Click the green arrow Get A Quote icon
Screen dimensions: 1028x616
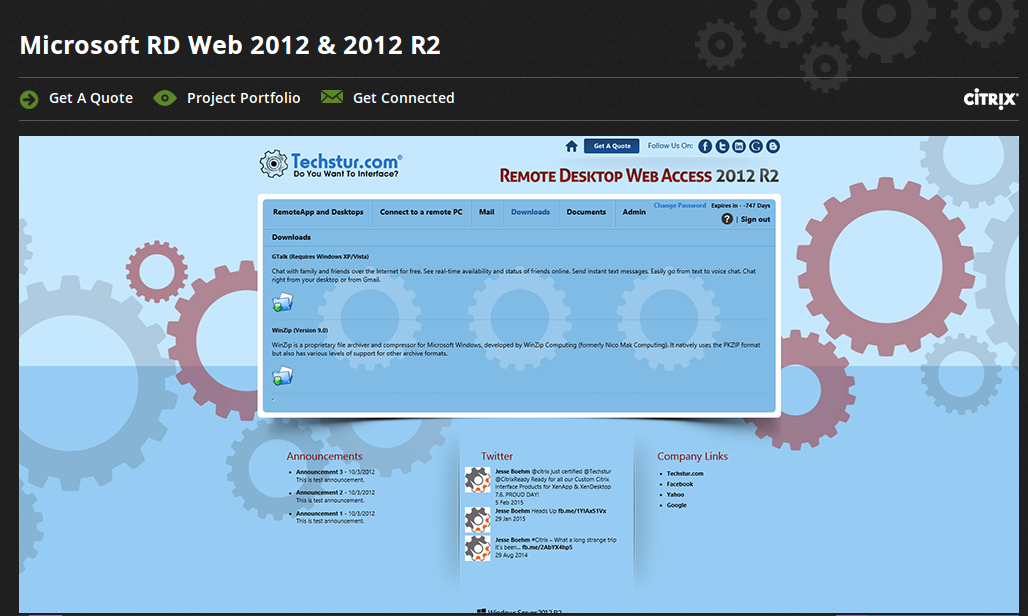(x=29, y=99)
